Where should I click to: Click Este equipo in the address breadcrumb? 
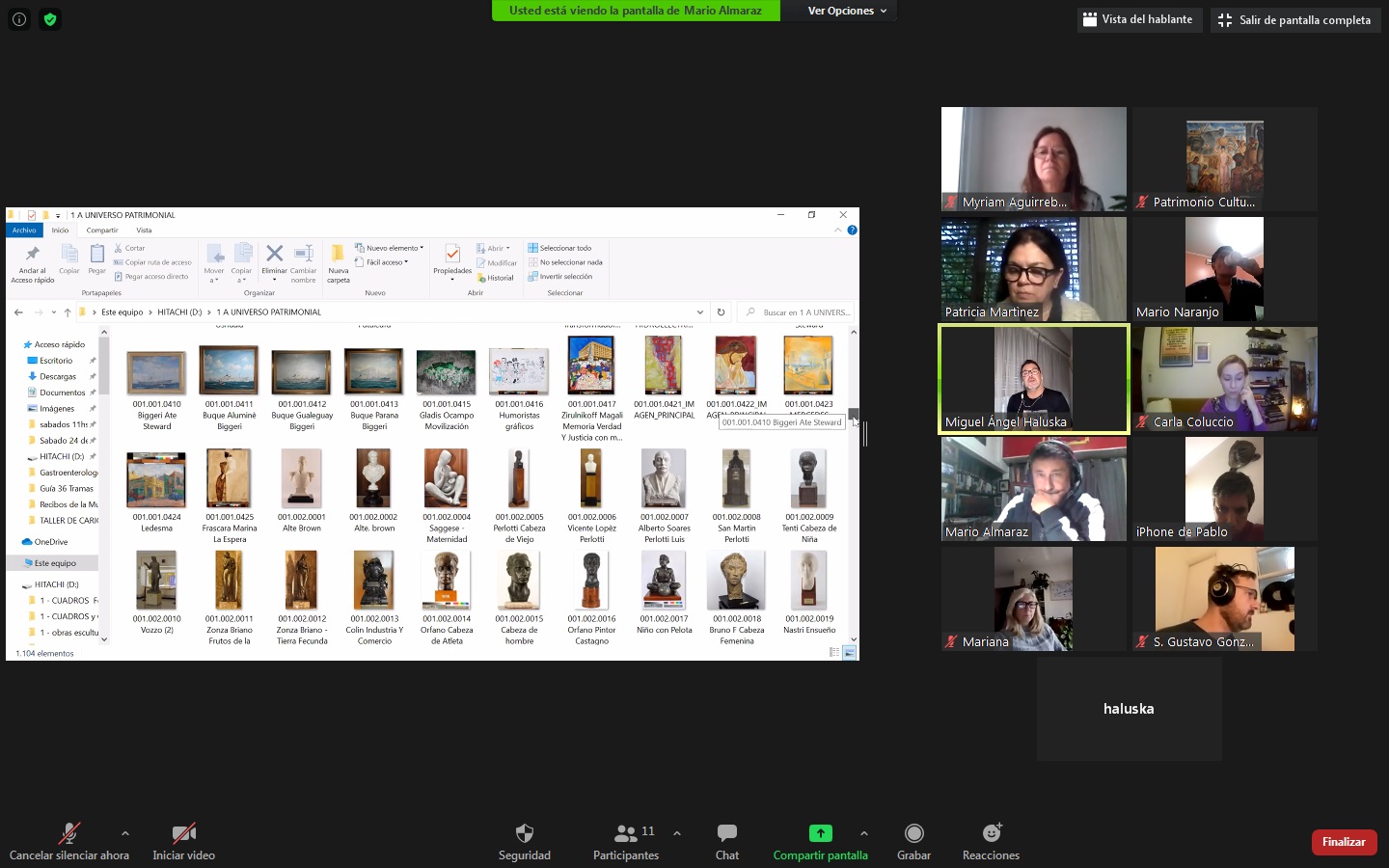click(x=123, y=312)
